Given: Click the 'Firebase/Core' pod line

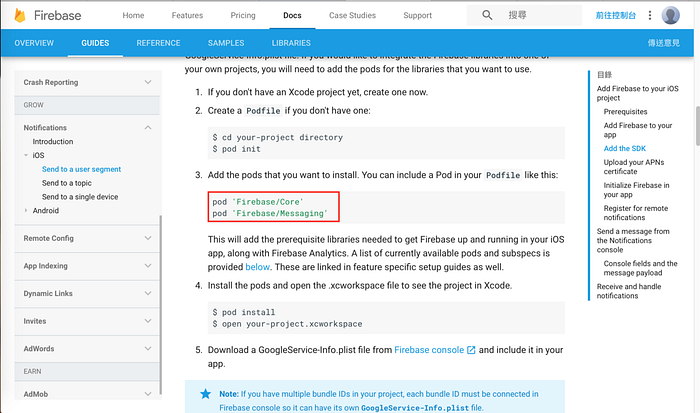Looking at the screenshot, I should click(258, 202).
